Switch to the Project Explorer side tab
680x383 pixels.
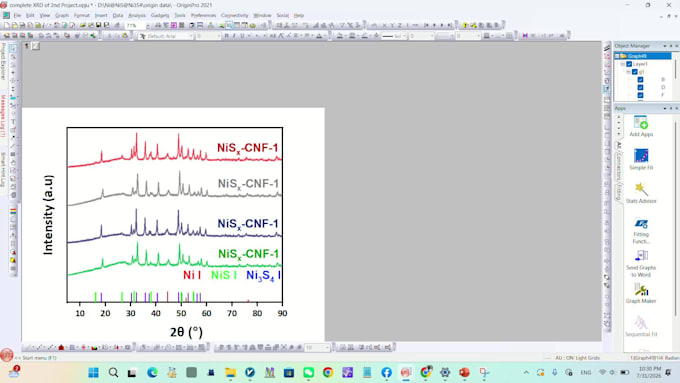coord(3,61)
